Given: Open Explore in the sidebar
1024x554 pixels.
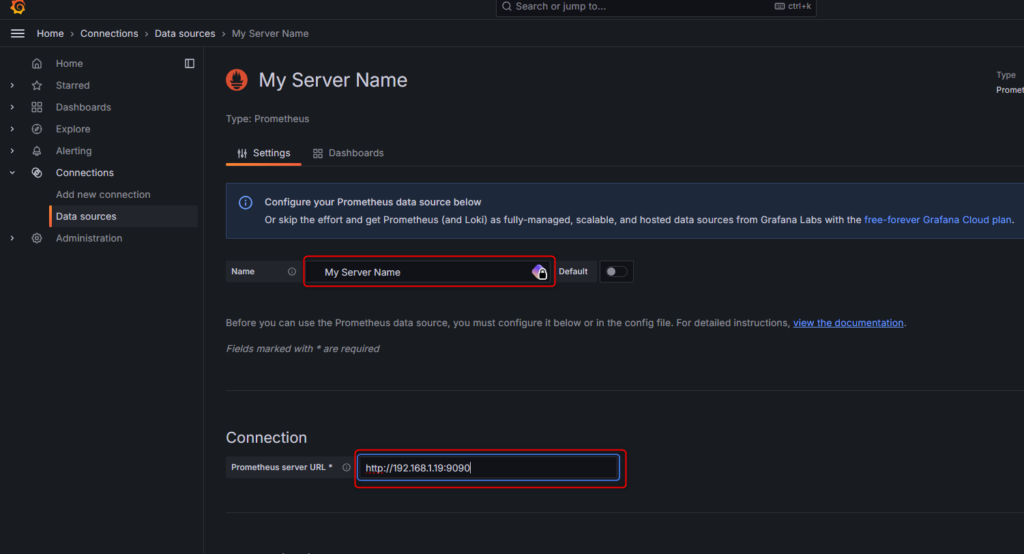Looking at the screenshot, I should point(72,129).
